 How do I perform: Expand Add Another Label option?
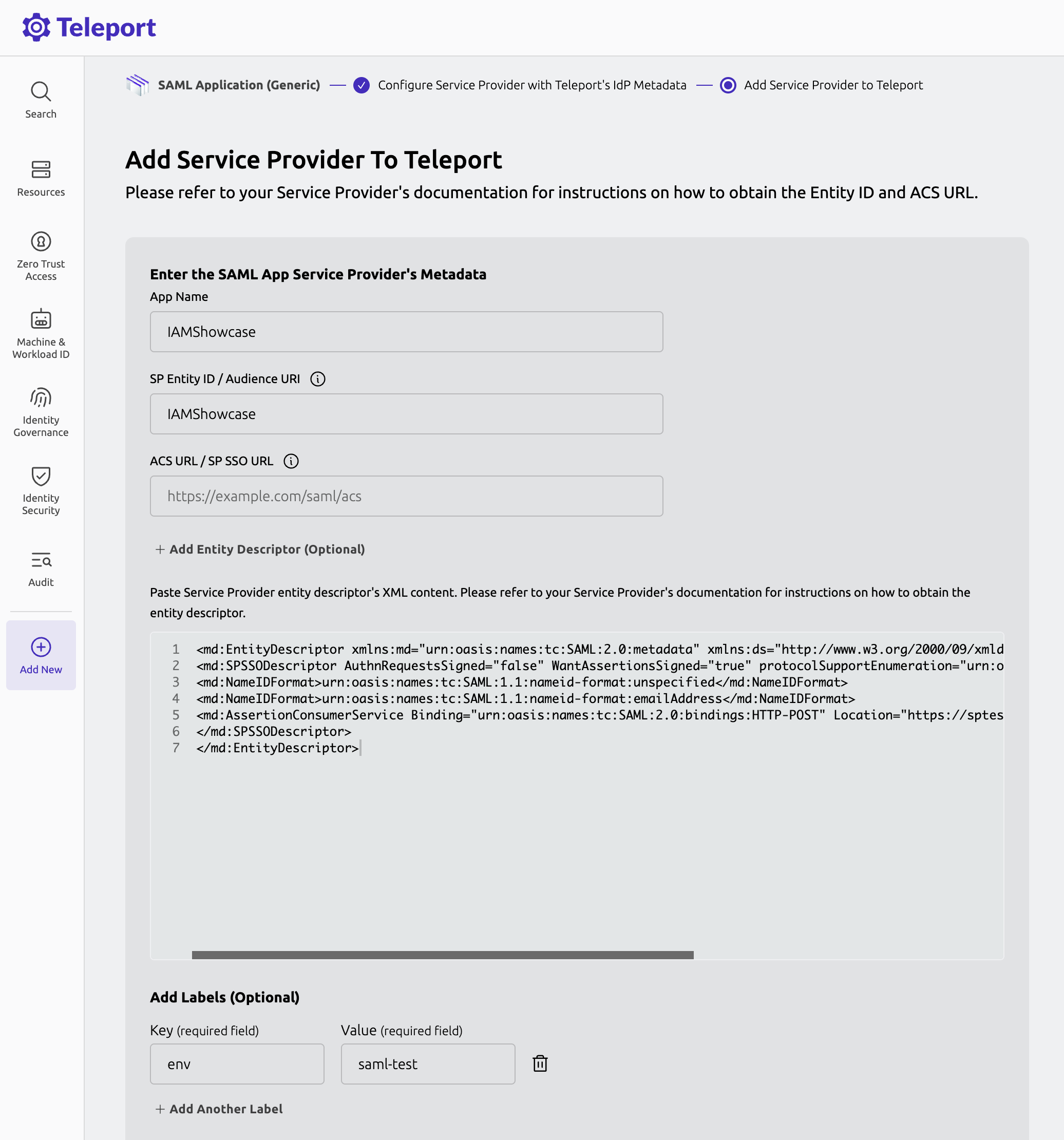pyautogui.click(x=219, y=1109)
